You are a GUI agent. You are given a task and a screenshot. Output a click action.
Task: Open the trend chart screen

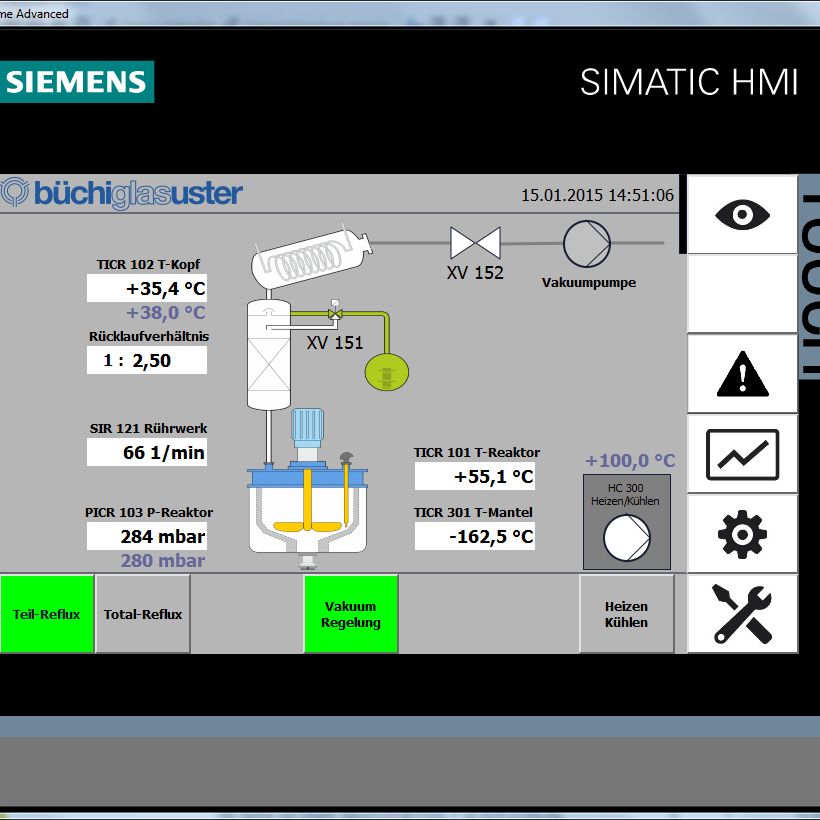(x=742, y=454)
